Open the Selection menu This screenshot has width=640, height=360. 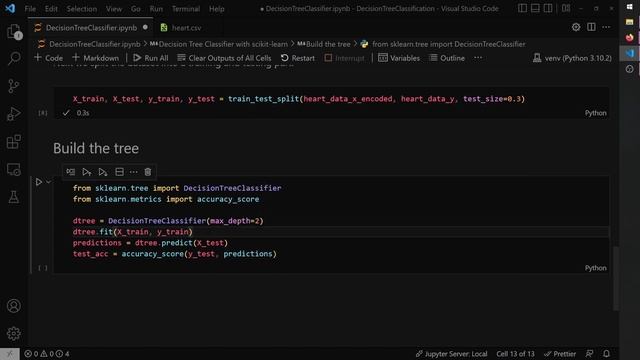tap(82, 9)
